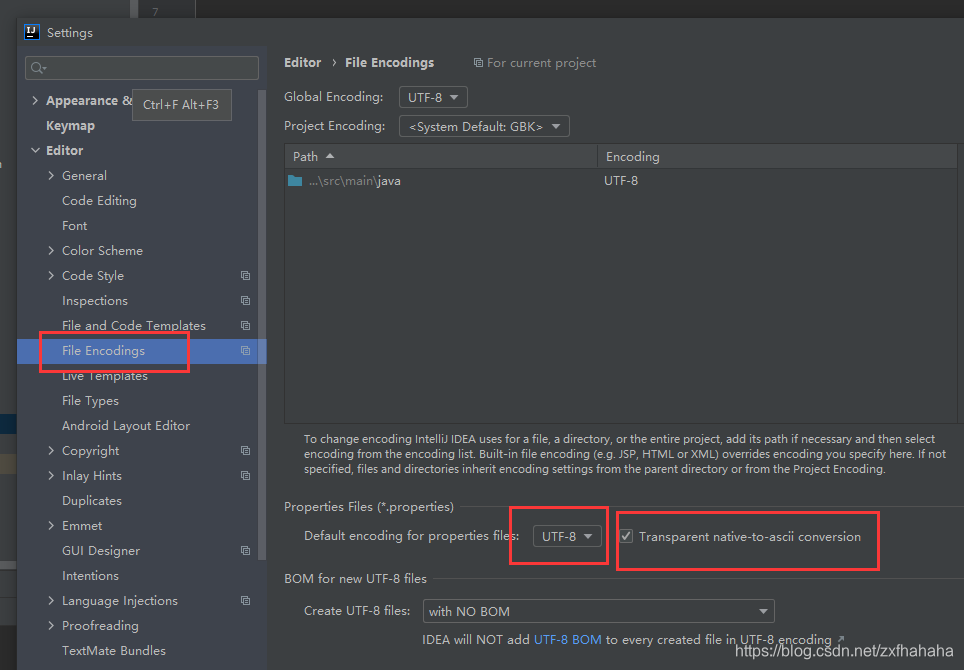The height and width of the screenshot is (670, 964).
Task: Expand the General node
Action: 51,176
